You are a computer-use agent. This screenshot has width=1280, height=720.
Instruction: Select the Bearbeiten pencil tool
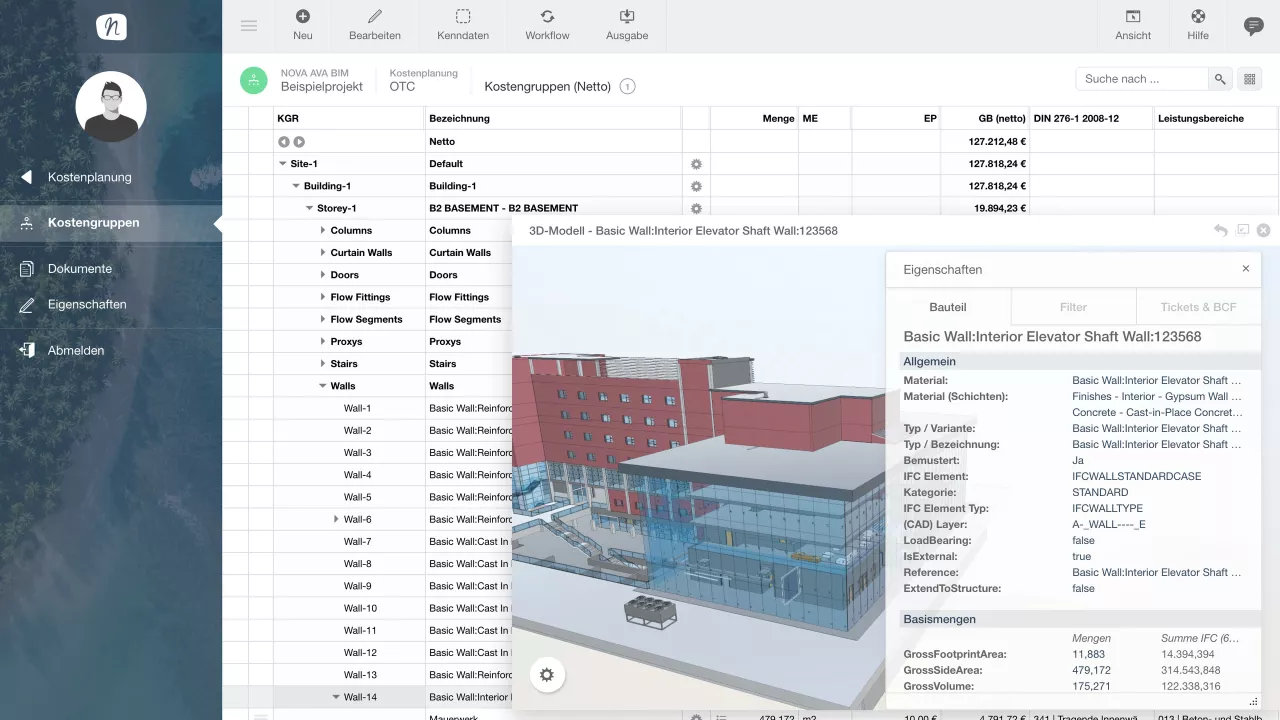click(374, 15)
